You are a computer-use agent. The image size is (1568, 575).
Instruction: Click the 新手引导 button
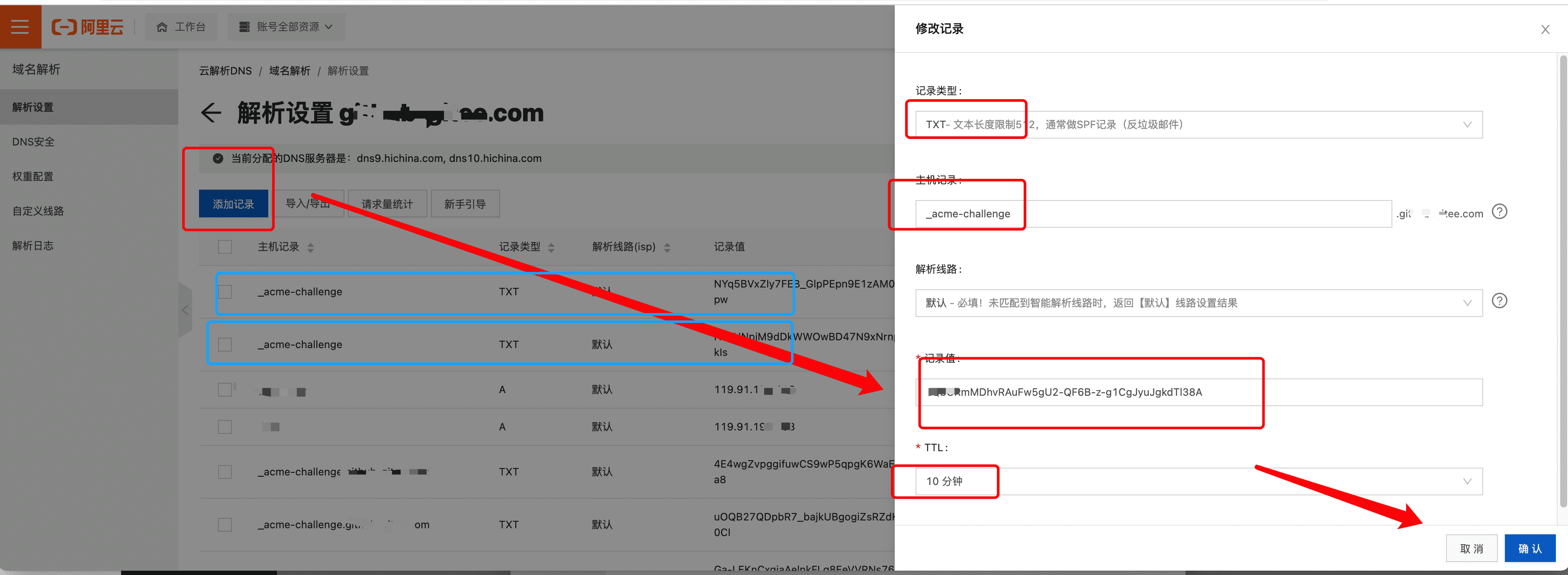coord(465,204)
